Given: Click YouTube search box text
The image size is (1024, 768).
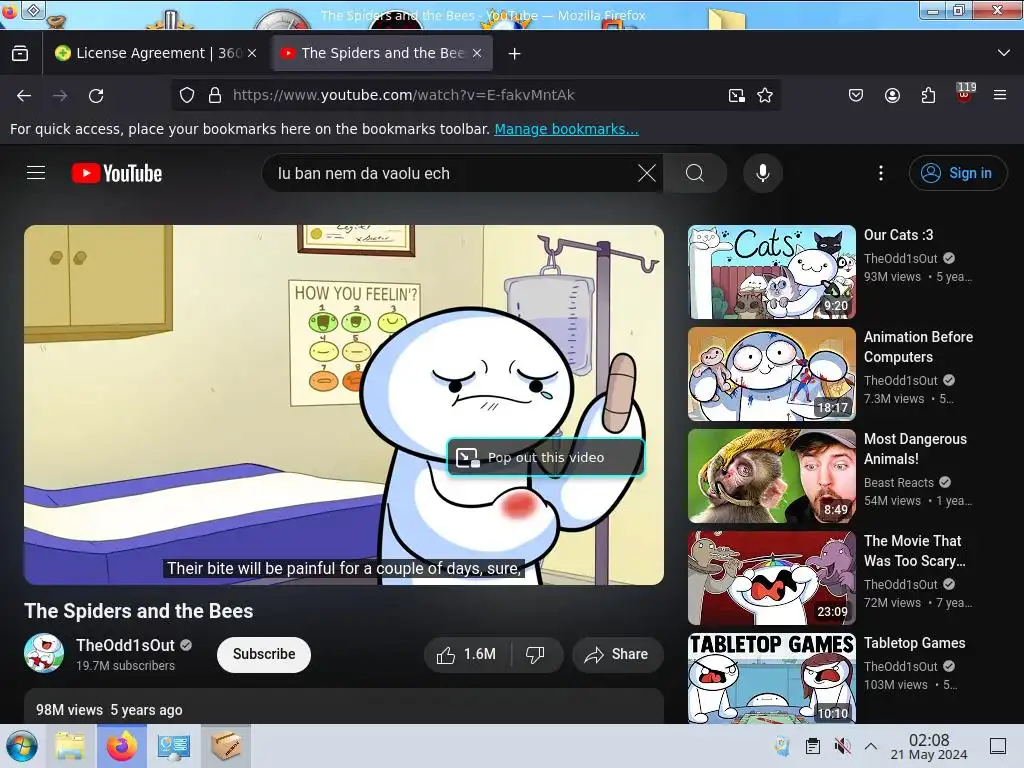Looking at the screenshot, I should [364, 173].
